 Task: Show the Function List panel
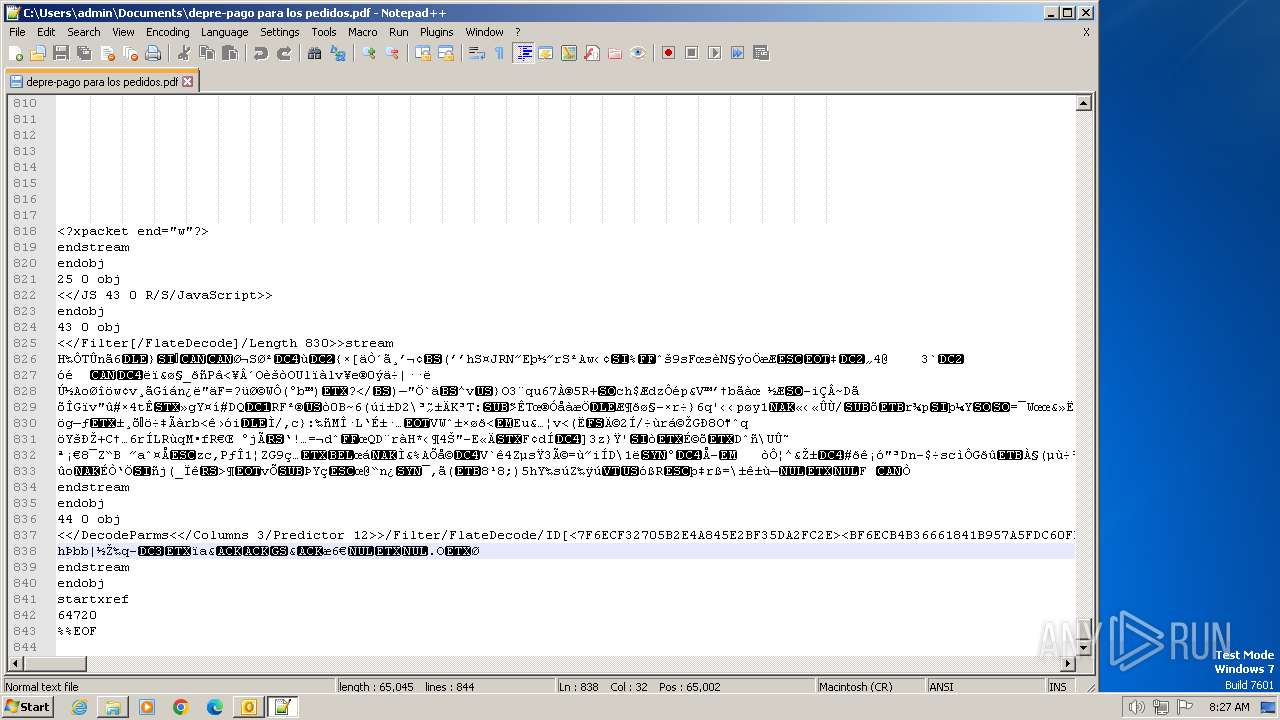tap(592, 53)
